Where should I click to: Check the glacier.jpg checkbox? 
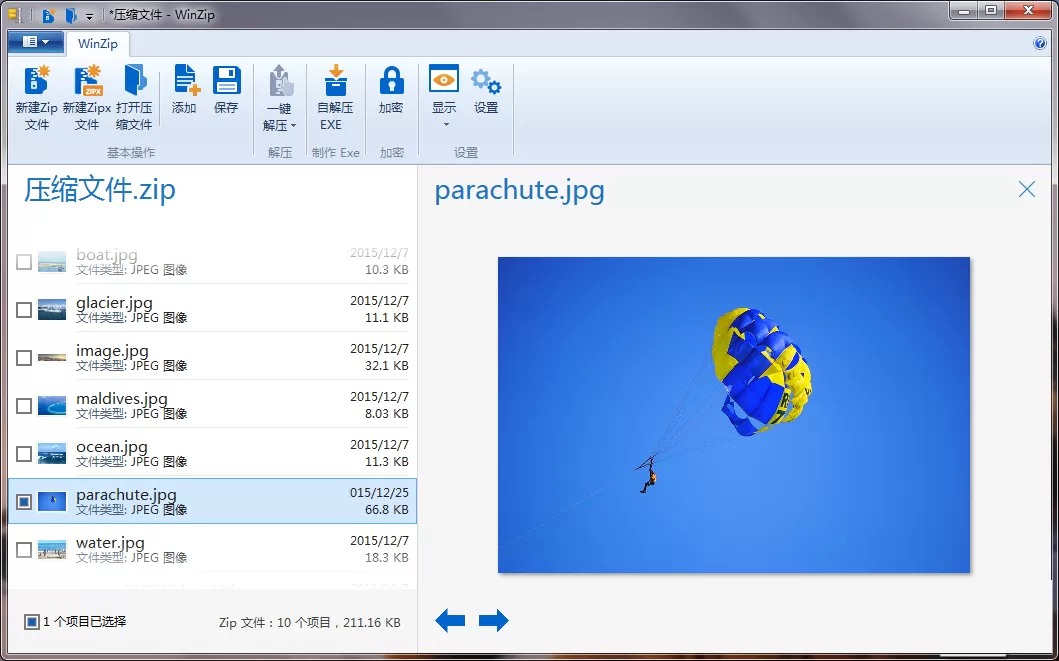(24, 309)
